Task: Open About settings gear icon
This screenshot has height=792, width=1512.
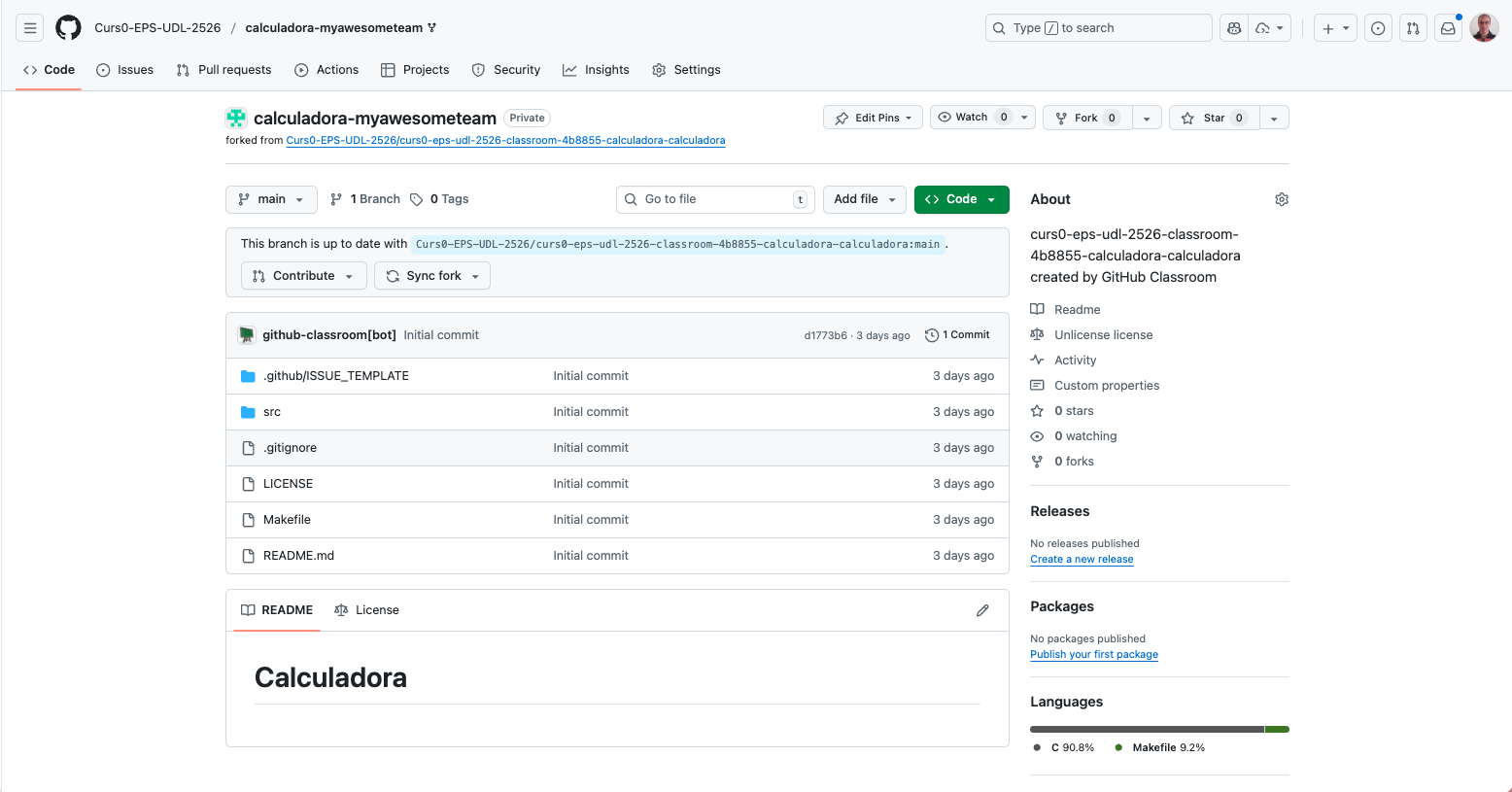Action: click(x=1282, y=199)
